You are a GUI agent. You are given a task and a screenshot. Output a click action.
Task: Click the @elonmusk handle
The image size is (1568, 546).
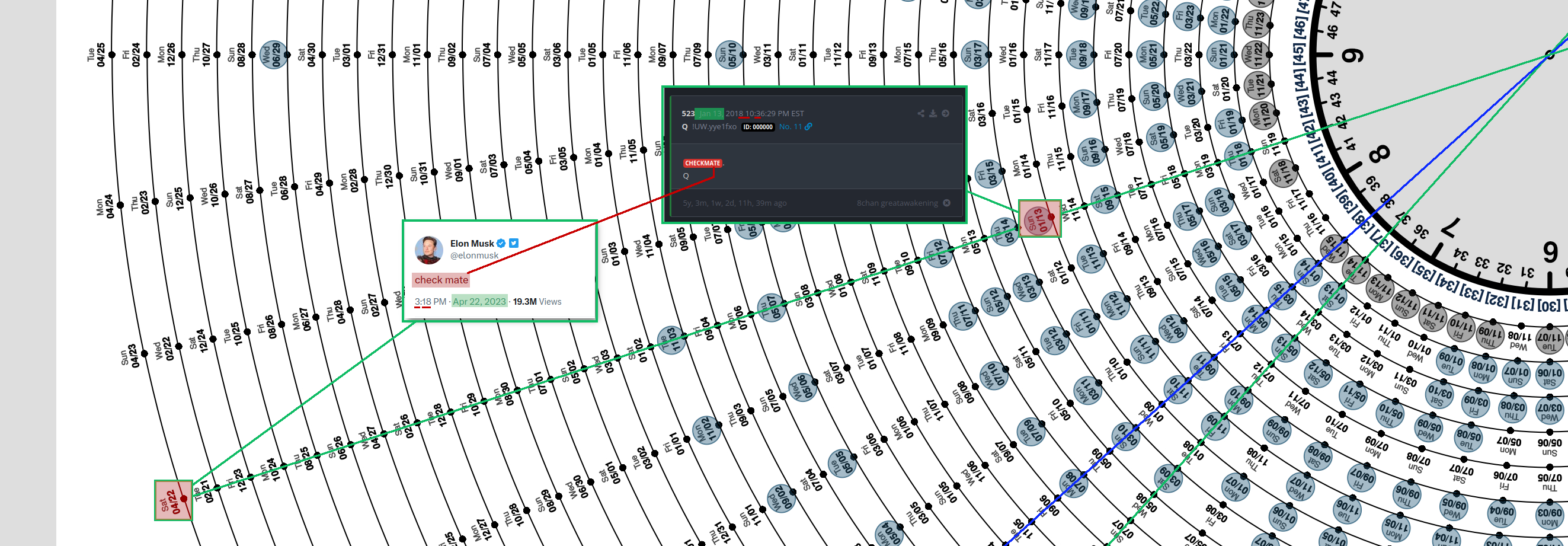tap(474, 256)
